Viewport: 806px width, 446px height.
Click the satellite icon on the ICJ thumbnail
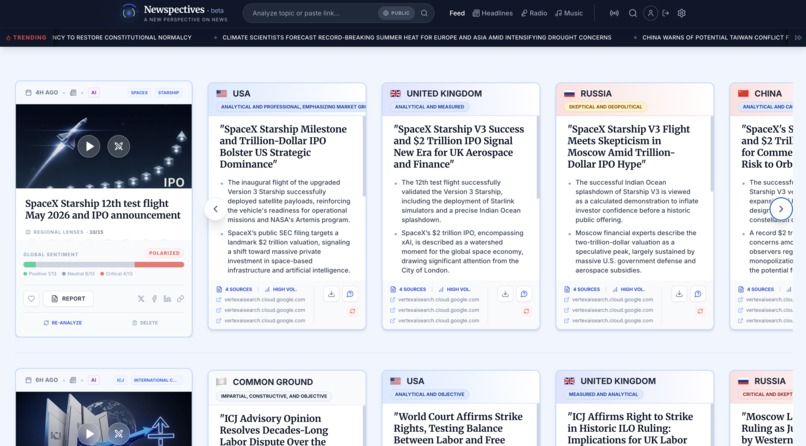point(119,434)
